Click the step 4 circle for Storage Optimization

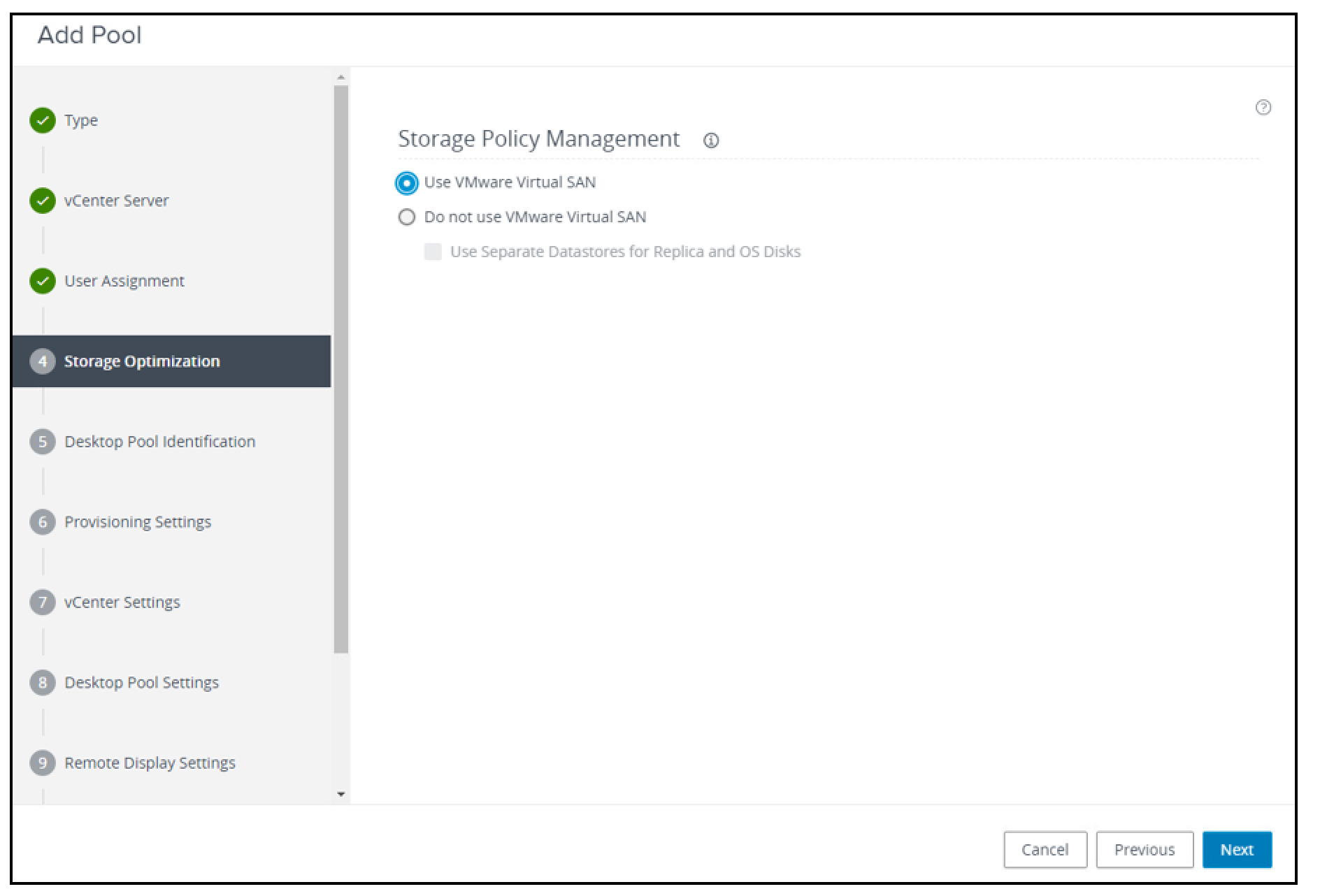click(43, 361)
